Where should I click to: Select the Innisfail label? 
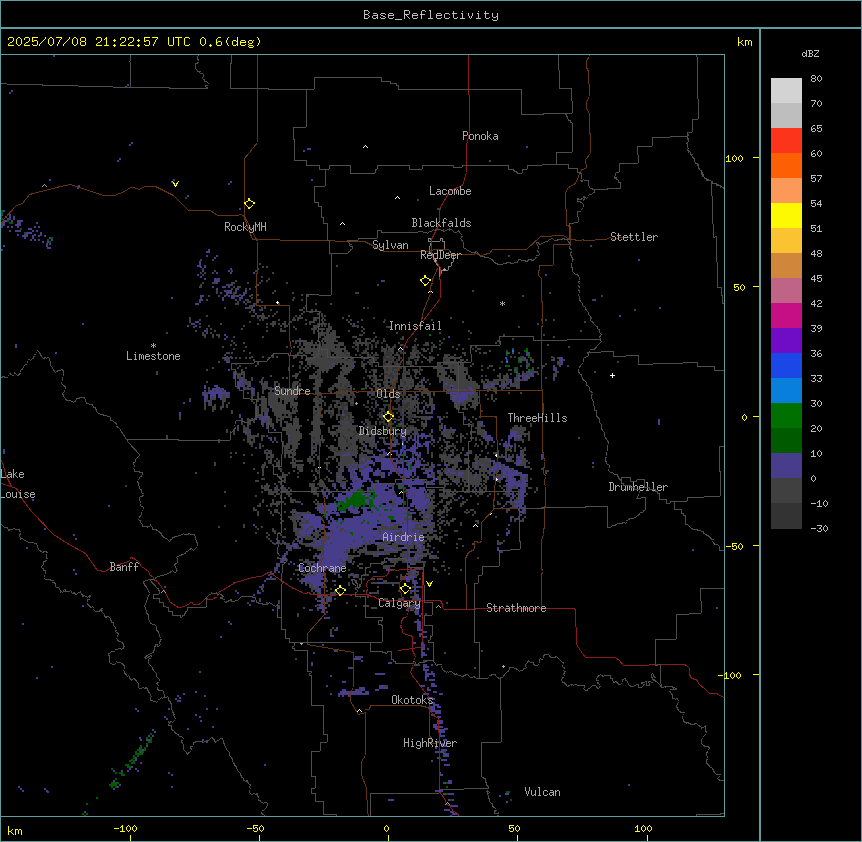[x=415, y=326]
